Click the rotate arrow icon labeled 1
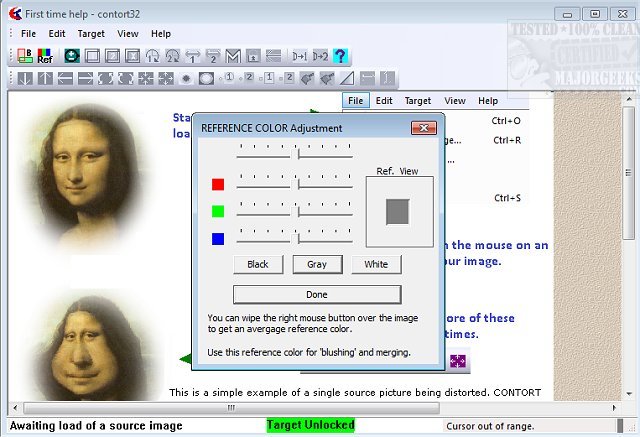 pyautogui.click(x=153, y=56)
